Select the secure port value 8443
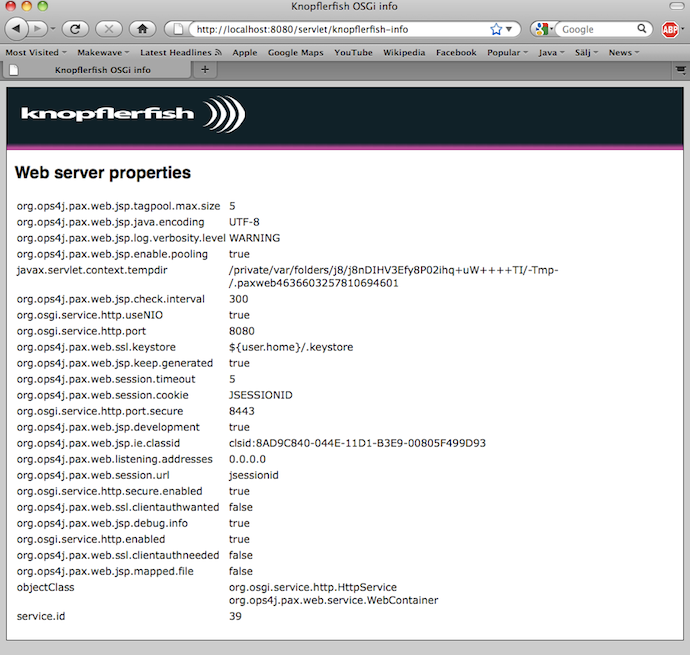 click(242, 411)
